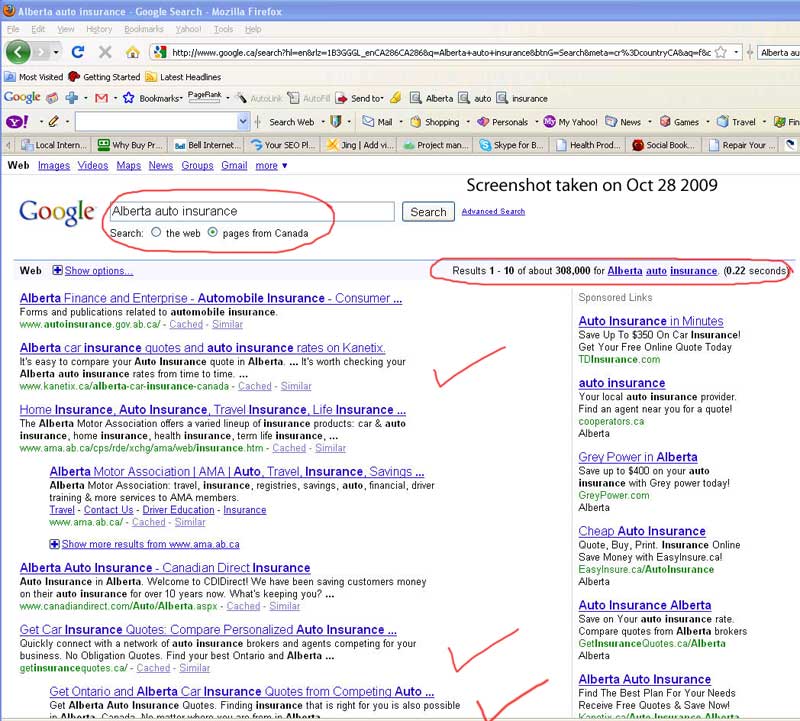Image resolution: width=800 pixels, height=721 pixels.
Task: Click the Google Search button
Action: pyautogui.click(x=428, y=212)
